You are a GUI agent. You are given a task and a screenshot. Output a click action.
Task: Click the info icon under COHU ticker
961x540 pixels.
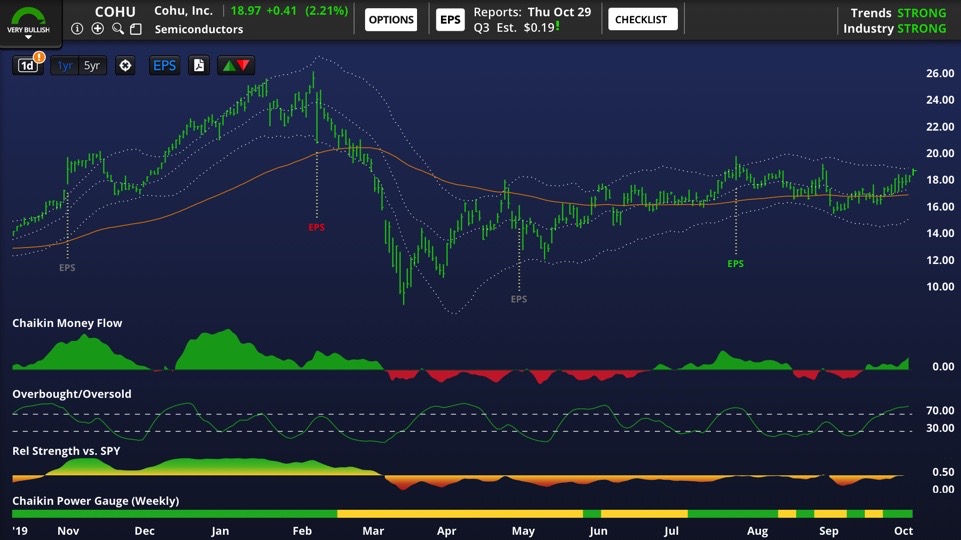pos(78,29)
